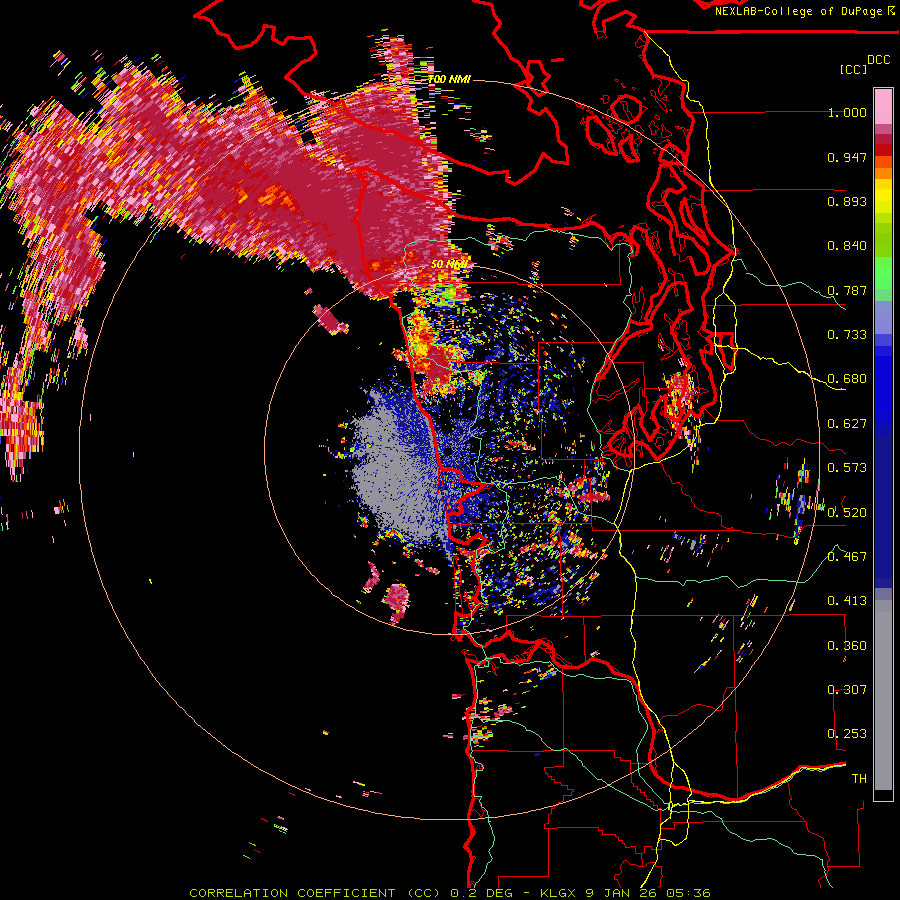Viewport: 900px width, 900px height.
Task: Select the 0.413 scale value
Action: [x=847, y=601]
